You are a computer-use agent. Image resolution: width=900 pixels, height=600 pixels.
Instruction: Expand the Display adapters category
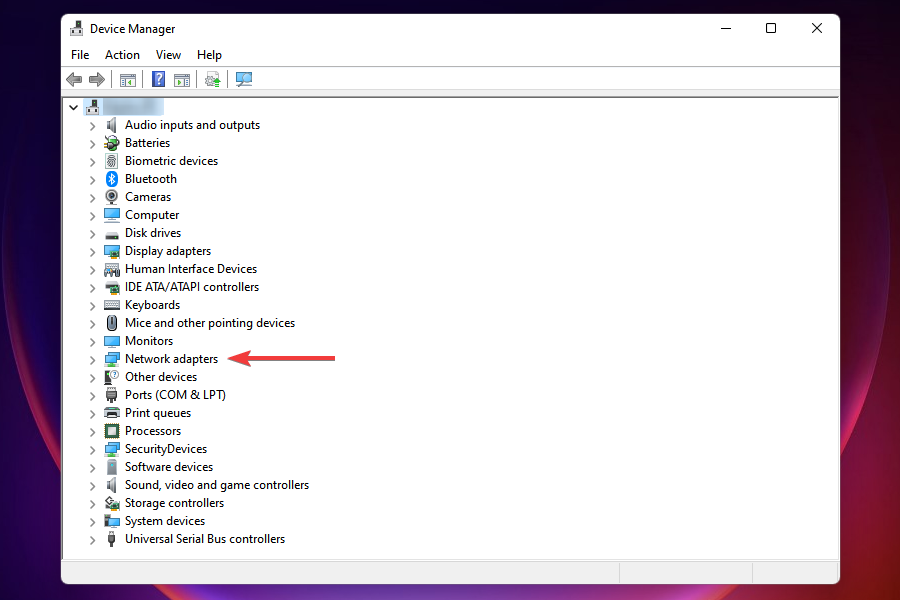point(91,250)
